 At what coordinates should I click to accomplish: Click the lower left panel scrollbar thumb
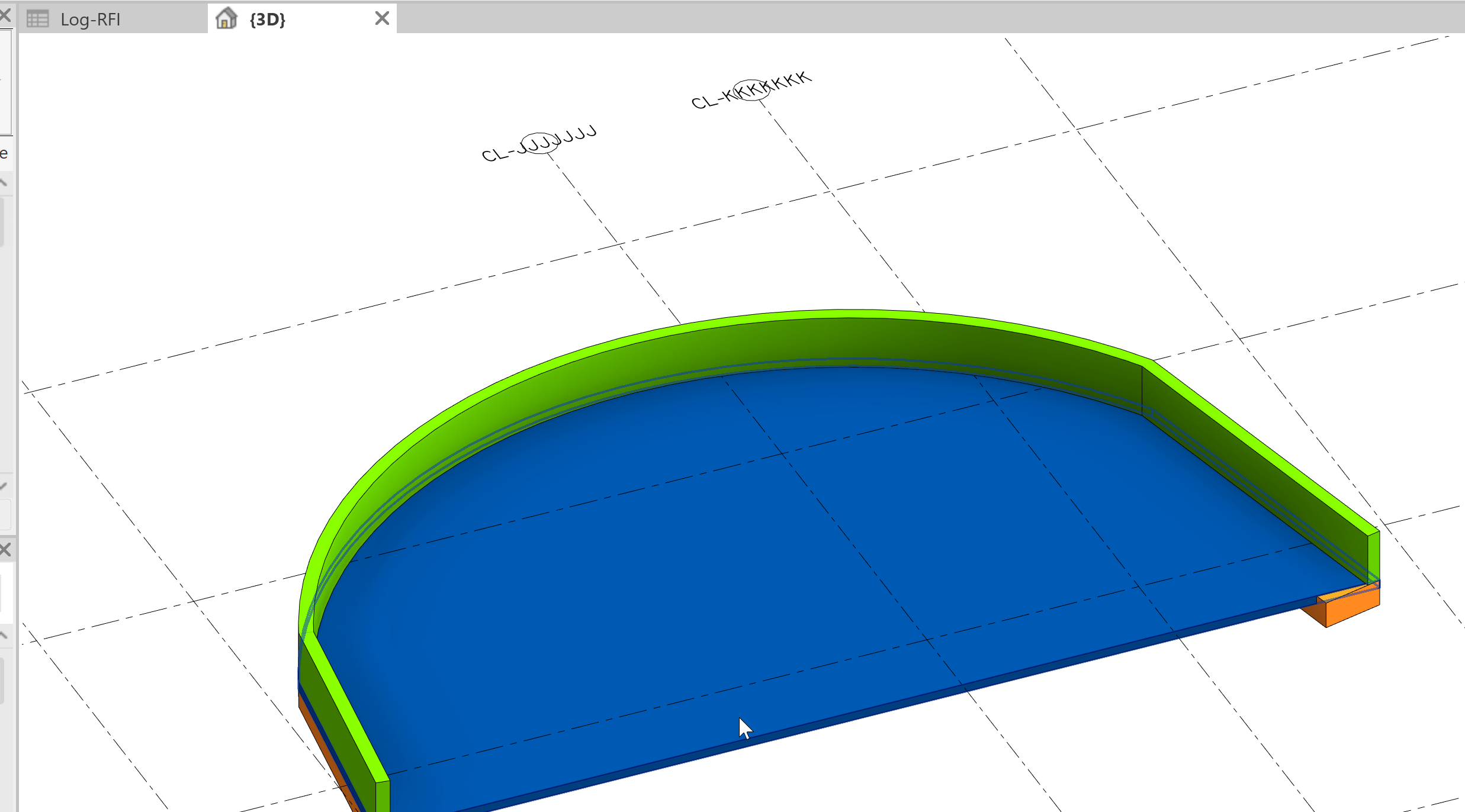(2, 681)
